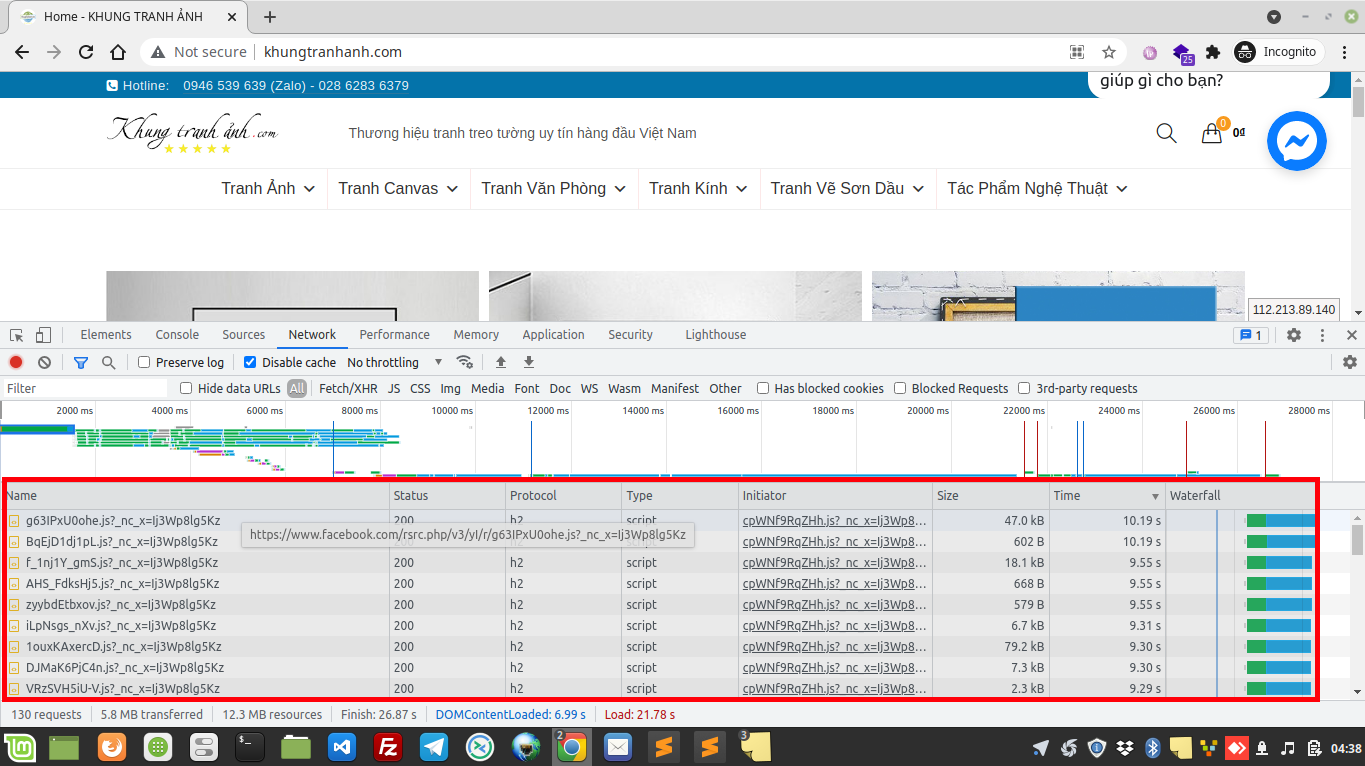Screen dimensions: 1365x766
Task: Check Has blocked cookies
Action: (763, 388)
